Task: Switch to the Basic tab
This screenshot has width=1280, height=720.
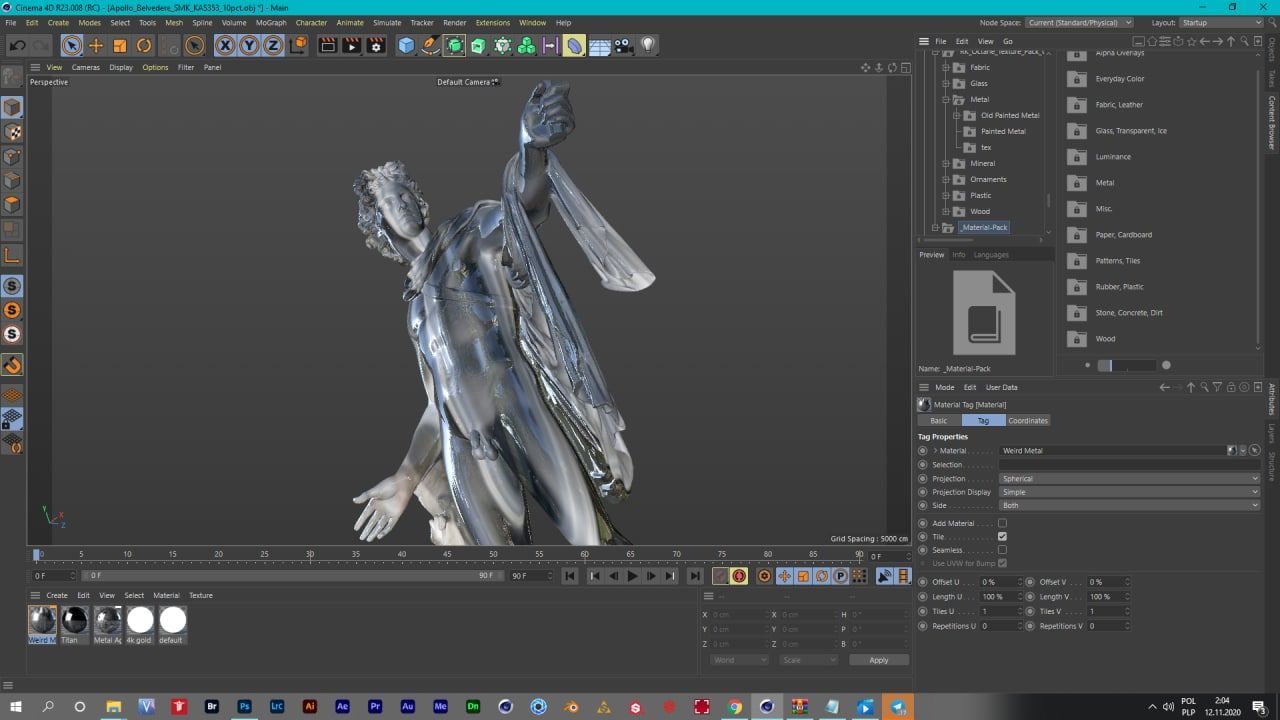Action: (939, 420)
